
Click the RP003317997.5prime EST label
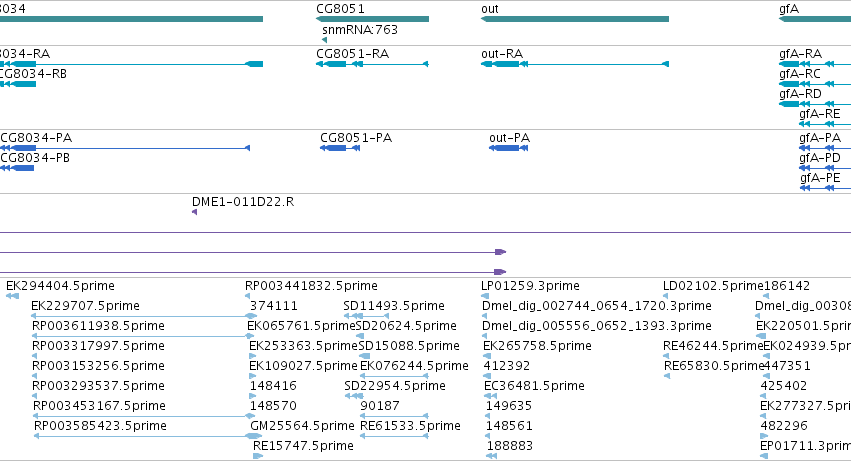98,346
